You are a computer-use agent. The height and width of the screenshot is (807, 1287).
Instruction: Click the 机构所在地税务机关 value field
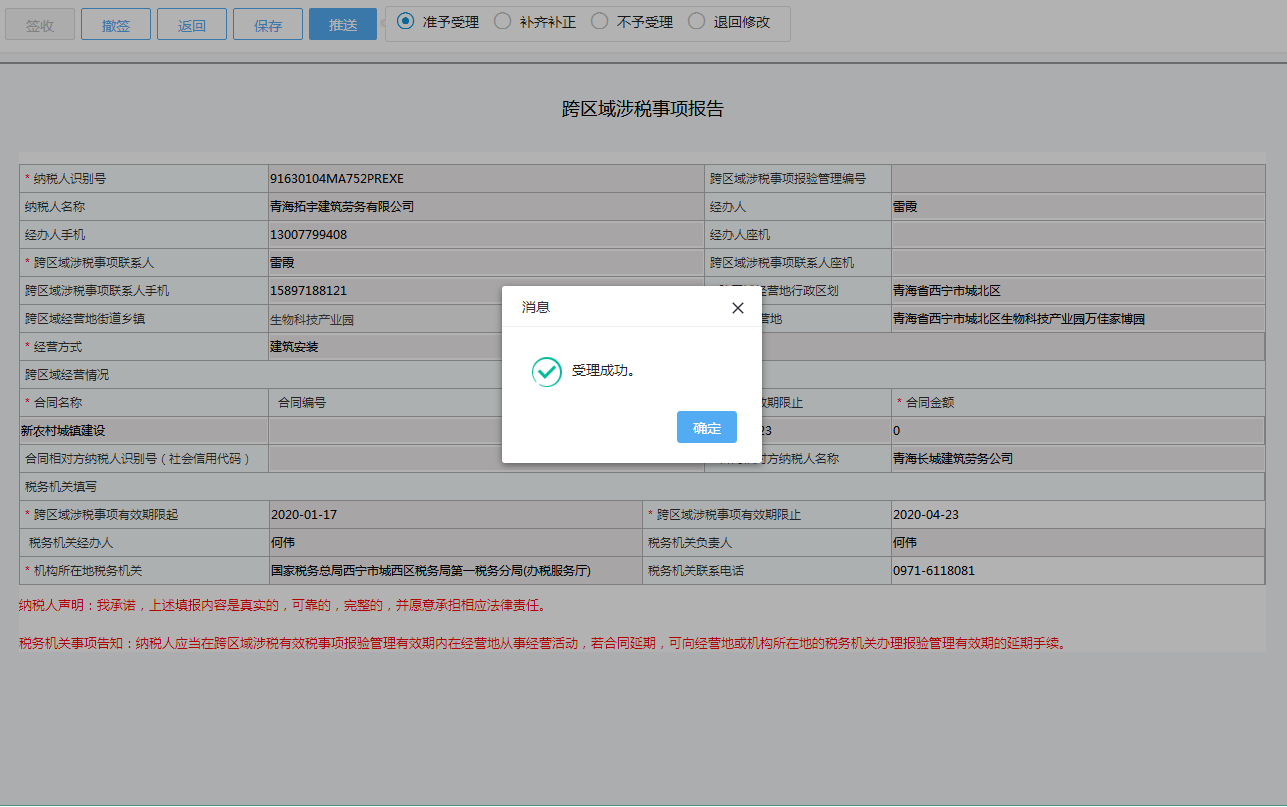point(455,571)
